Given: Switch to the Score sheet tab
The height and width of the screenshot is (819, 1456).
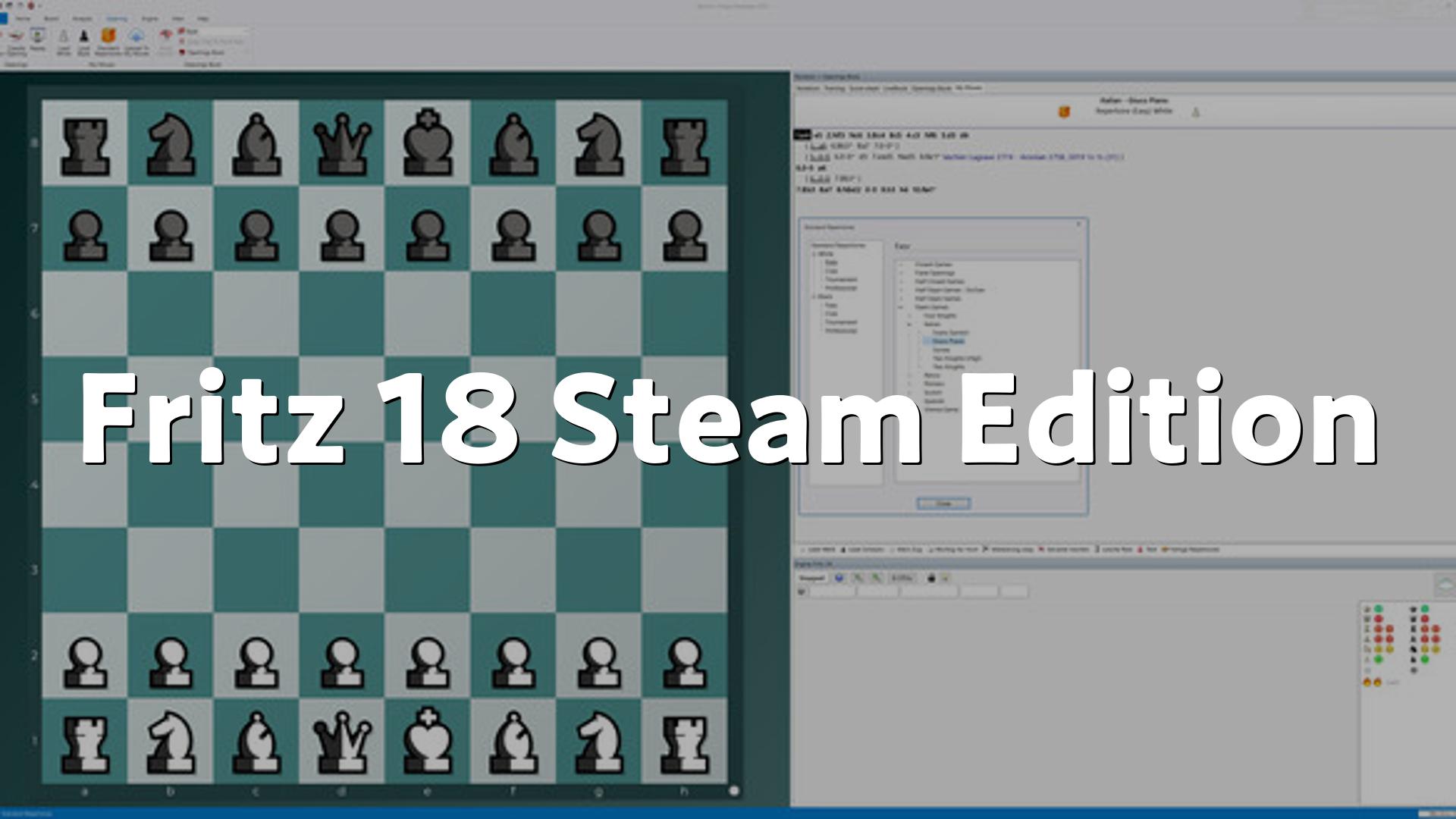Looking at the screenshot, I should click(864, 88).
